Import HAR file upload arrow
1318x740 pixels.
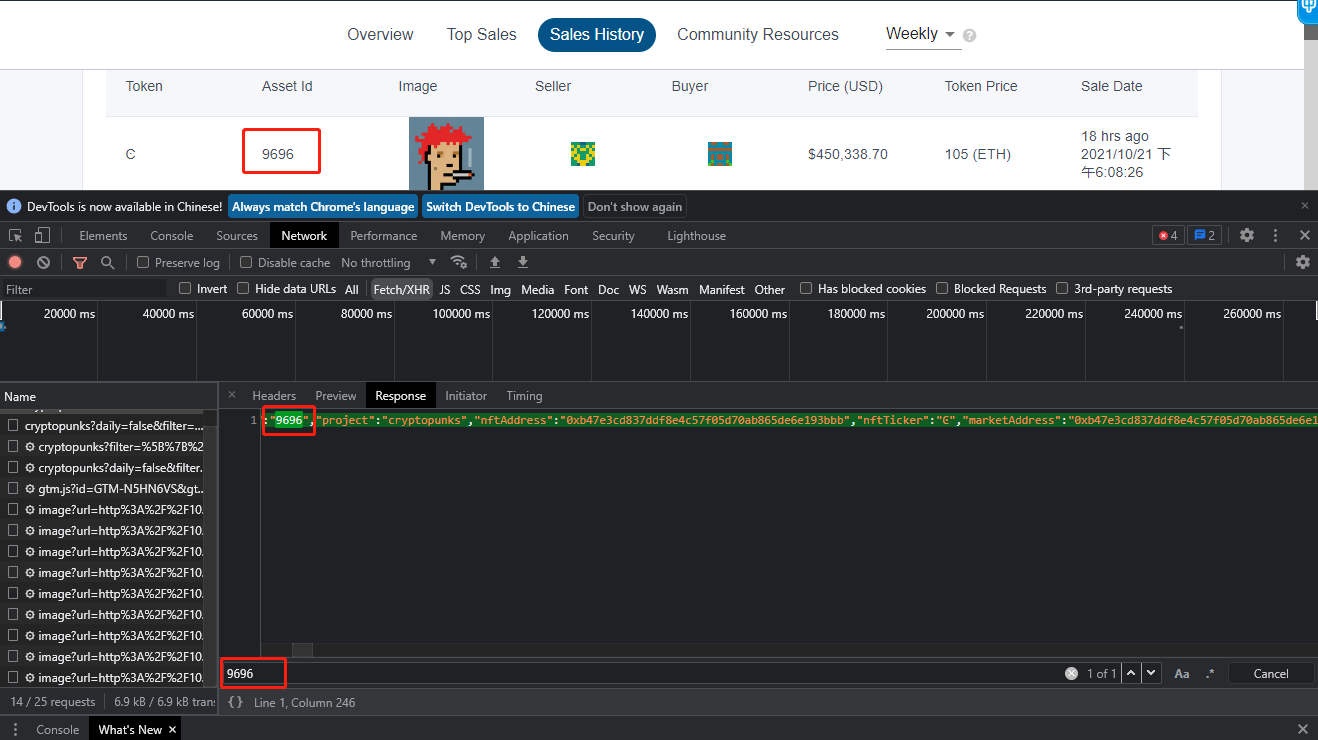click(x=494, y=262)
